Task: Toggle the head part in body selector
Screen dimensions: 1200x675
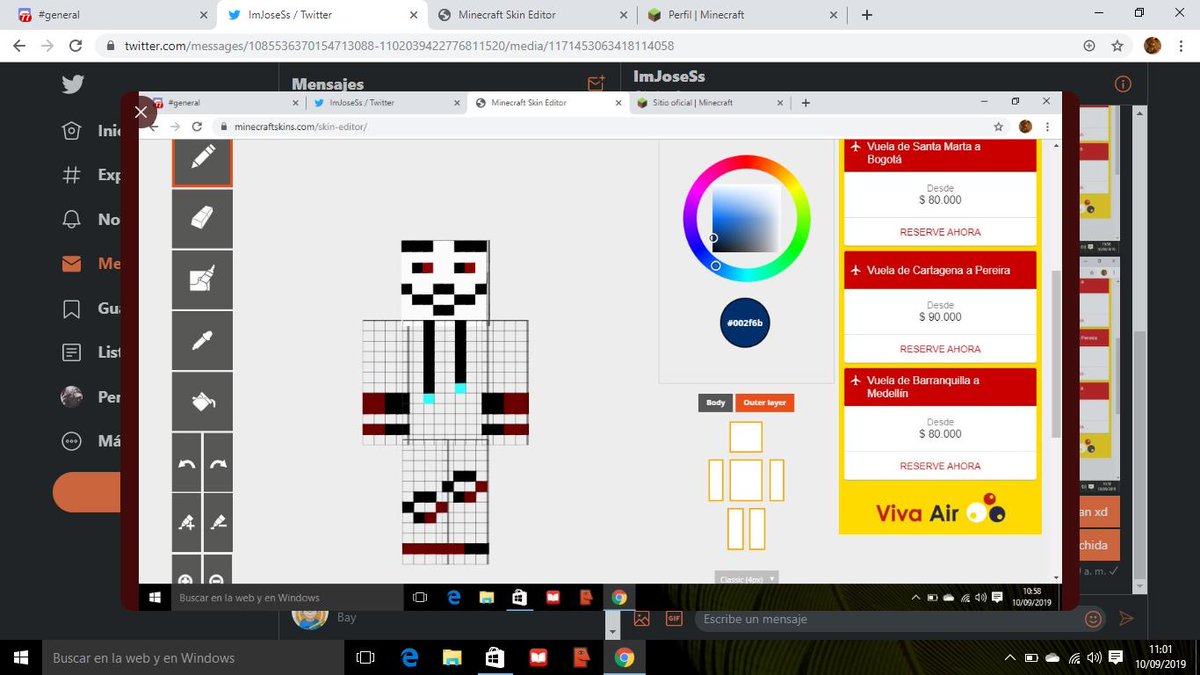Action: pyautogui.click(x=746, y=437)
